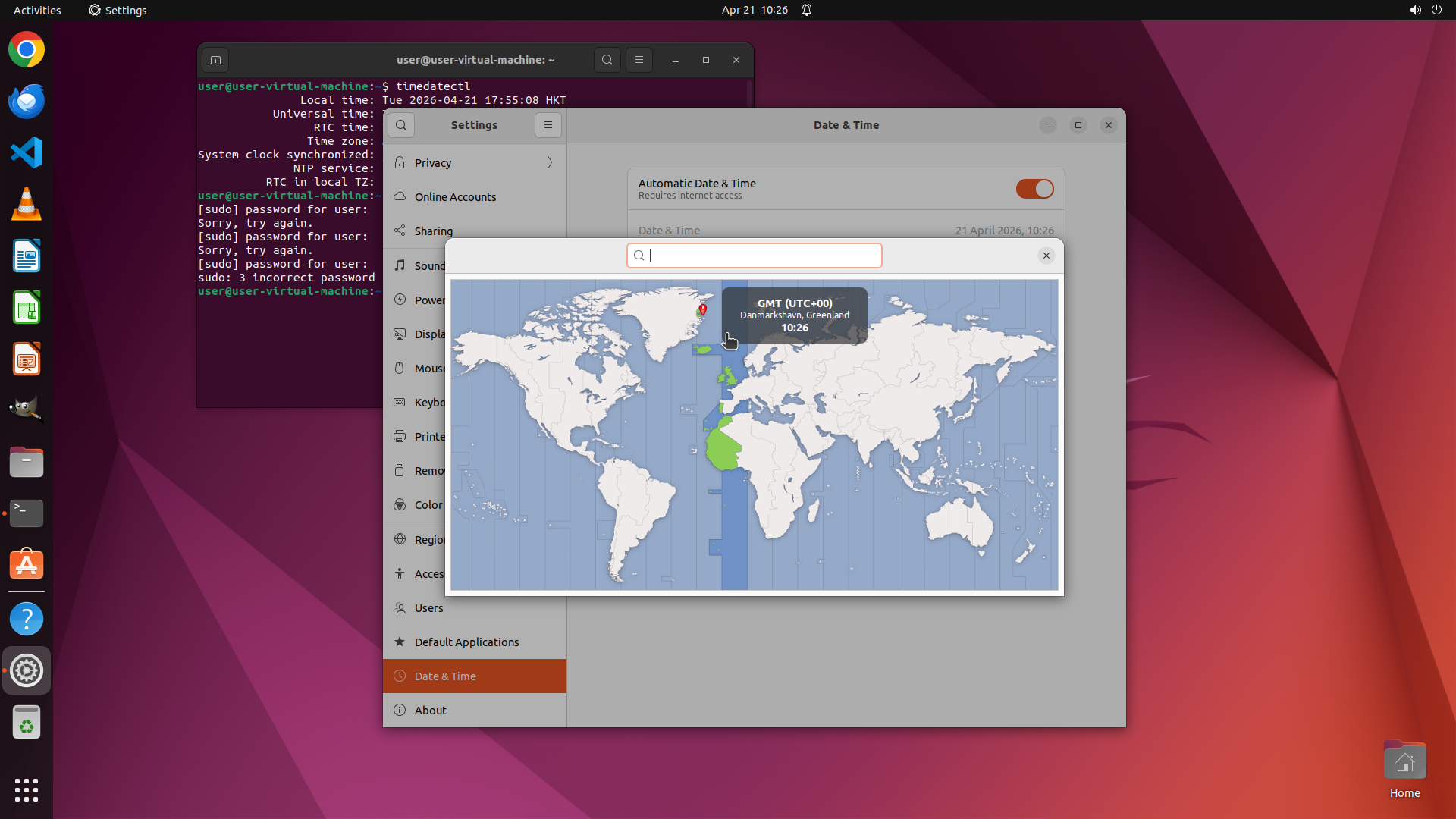This screenshot has width=1456, height=819.
Task: Toggle Automatic Date & Time switch
Action: pos(1034,189)
